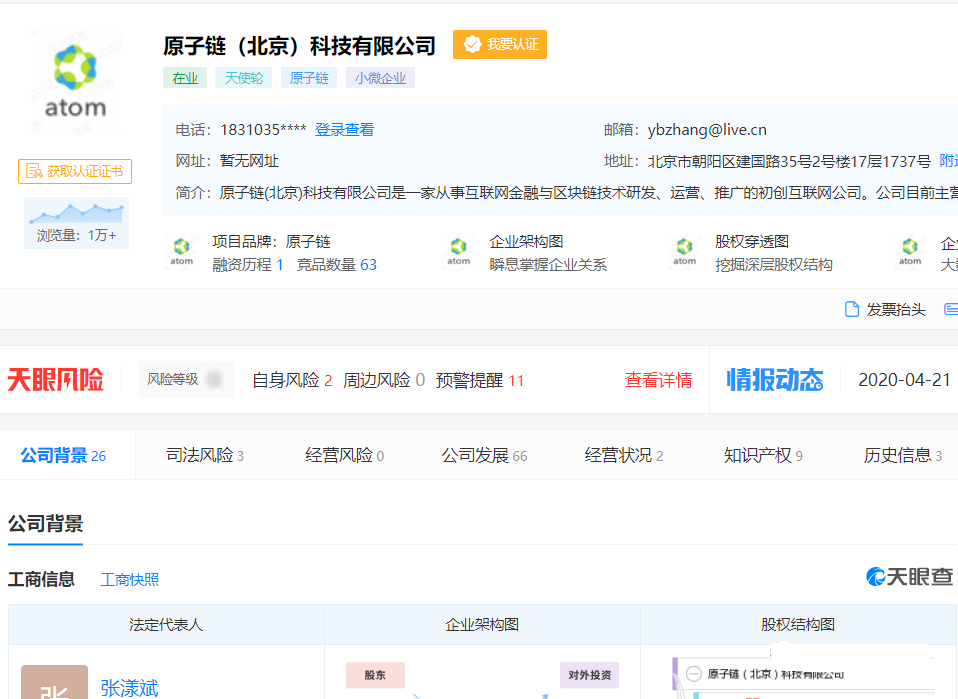Click the 获取认证证书 button
This screenshot has height=699, width=958.
[x=75, y=171]
